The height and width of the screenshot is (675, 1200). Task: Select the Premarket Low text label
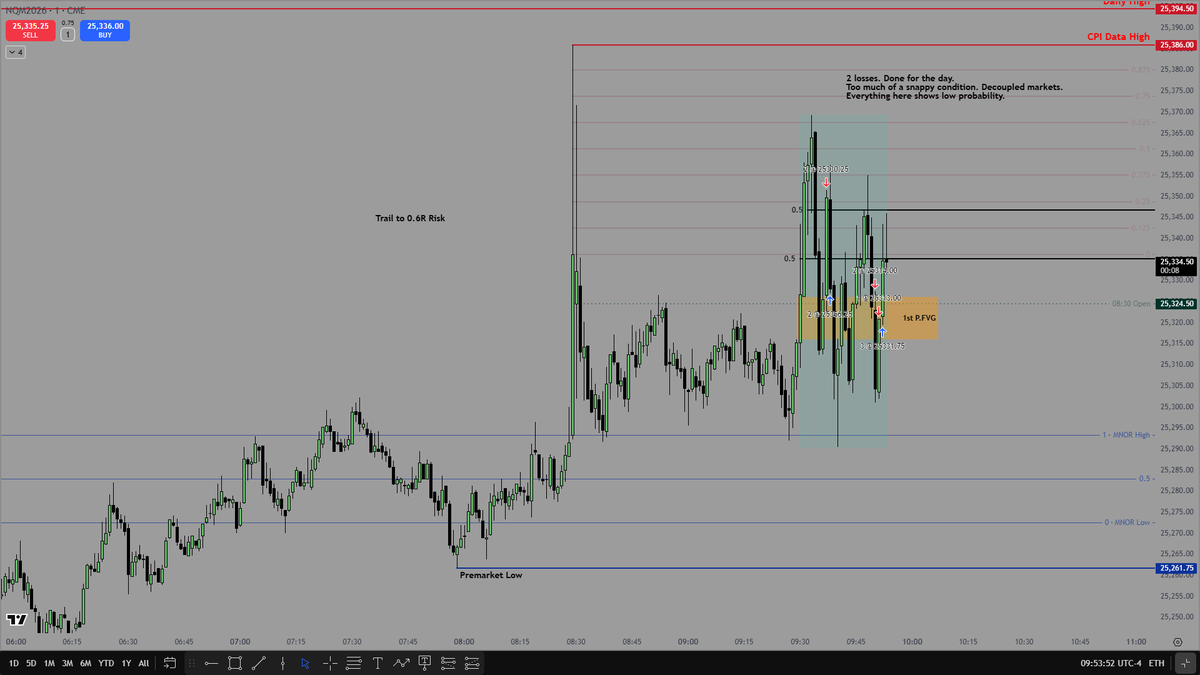point(490,575)
